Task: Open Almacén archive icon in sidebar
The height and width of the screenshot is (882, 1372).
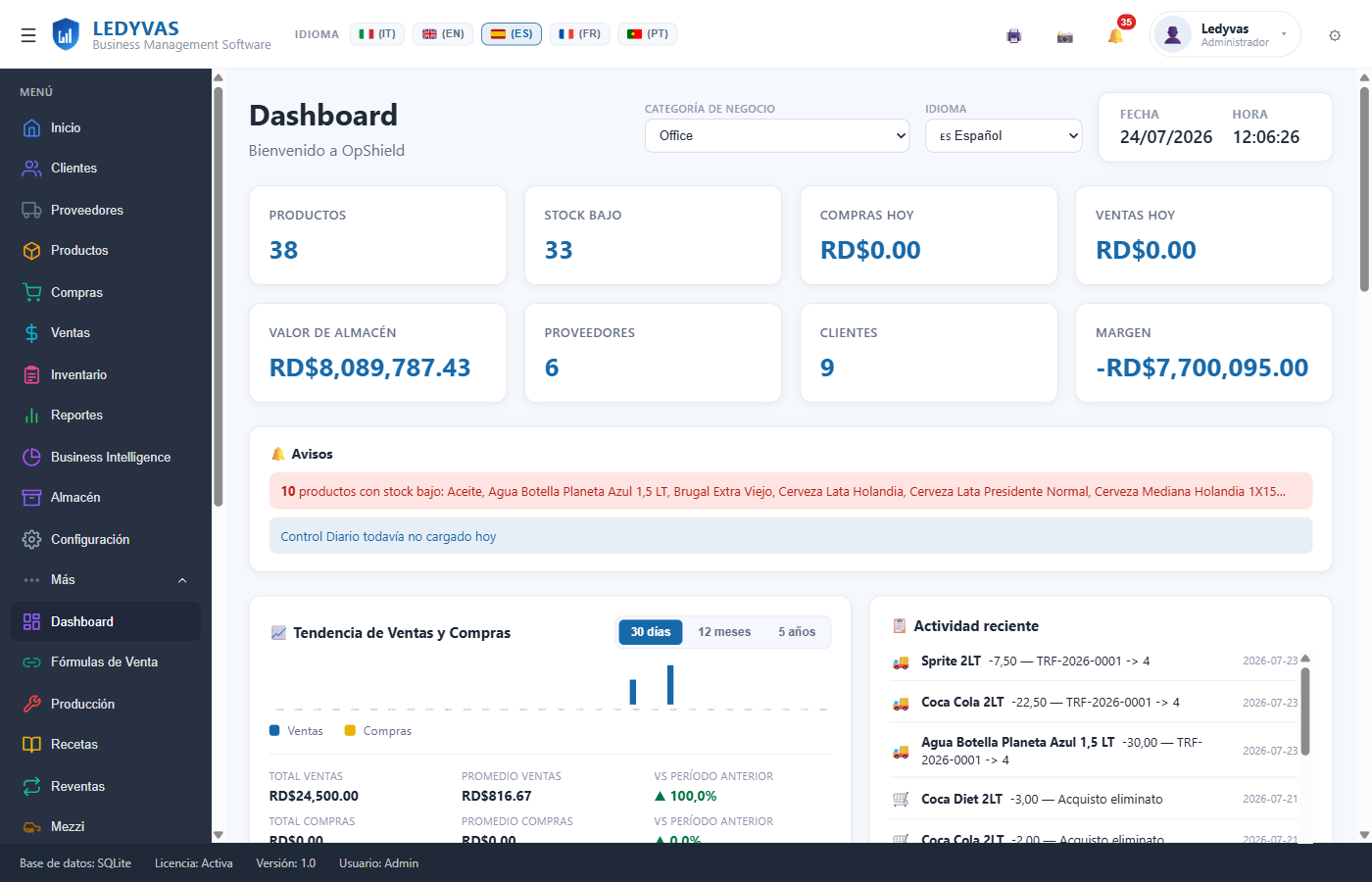Action: click(x=31, y=498)
